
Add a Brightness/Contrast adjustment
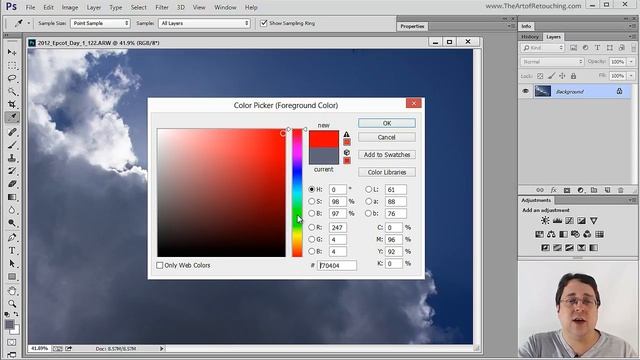point(545,220)
